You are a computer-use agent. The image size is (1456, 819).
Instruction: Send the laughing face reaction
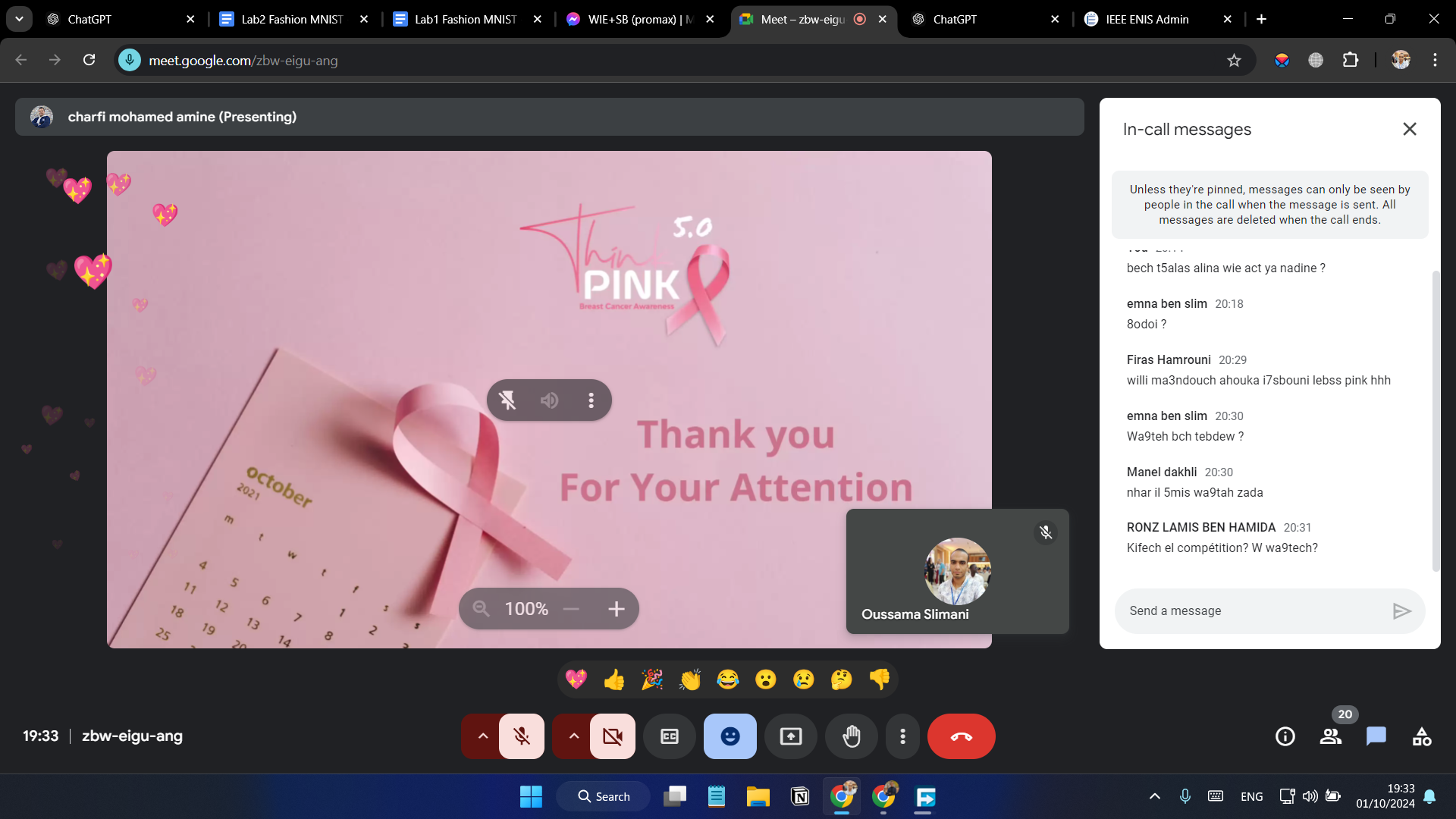point(728,679)
